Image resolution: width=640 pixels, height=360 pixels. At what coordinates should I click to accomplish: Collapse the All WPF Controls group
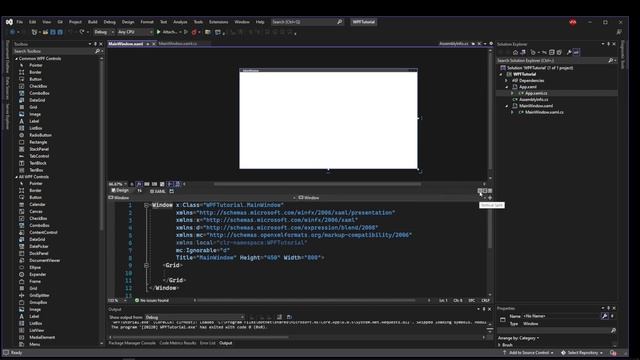pyautogui.click(x=16, y=177)
